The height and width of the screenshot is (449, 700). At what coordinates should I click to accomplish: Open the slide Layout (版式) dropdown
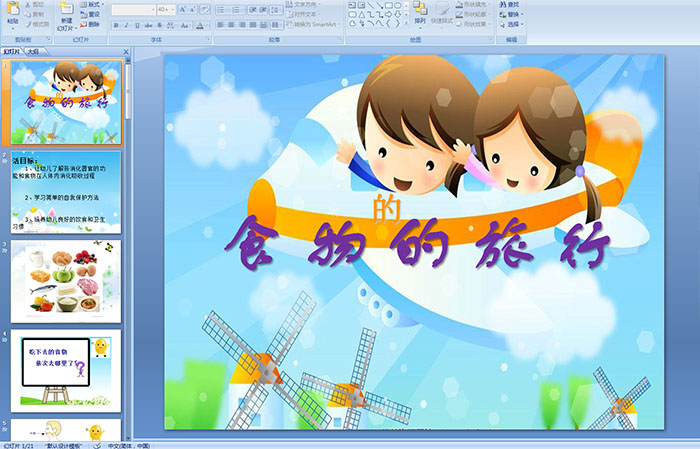coord(92,4)
